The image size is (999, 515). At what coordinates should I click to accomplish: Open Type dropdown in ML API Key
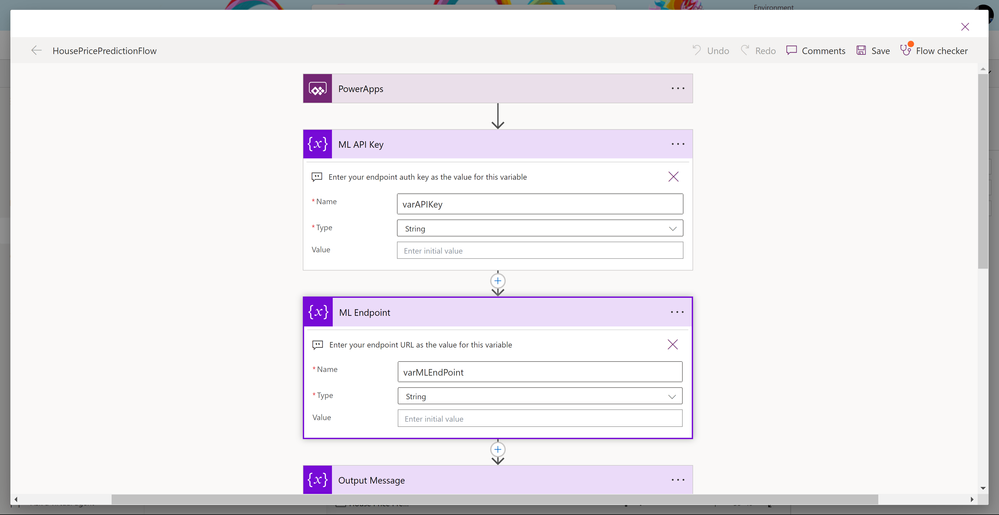[x=540, y=228]
